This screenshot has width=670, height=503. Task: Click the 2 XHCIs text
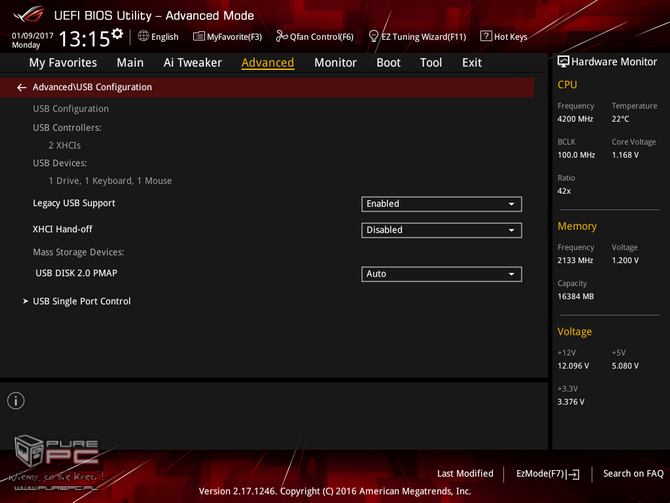[x=65, y=145]
